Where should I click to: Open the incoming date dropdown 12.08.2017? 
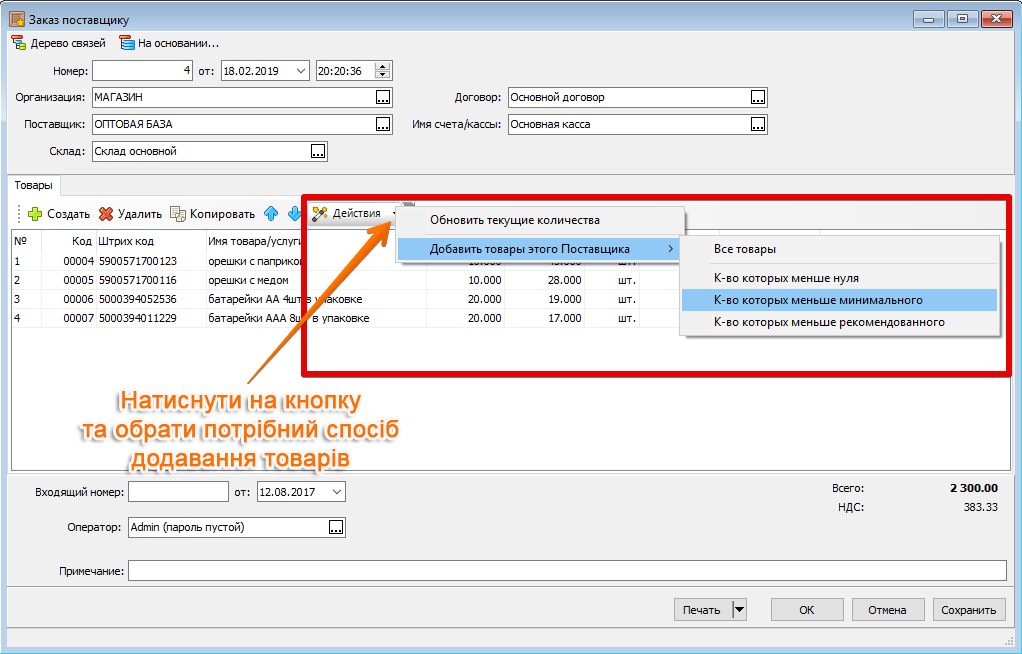337,492
